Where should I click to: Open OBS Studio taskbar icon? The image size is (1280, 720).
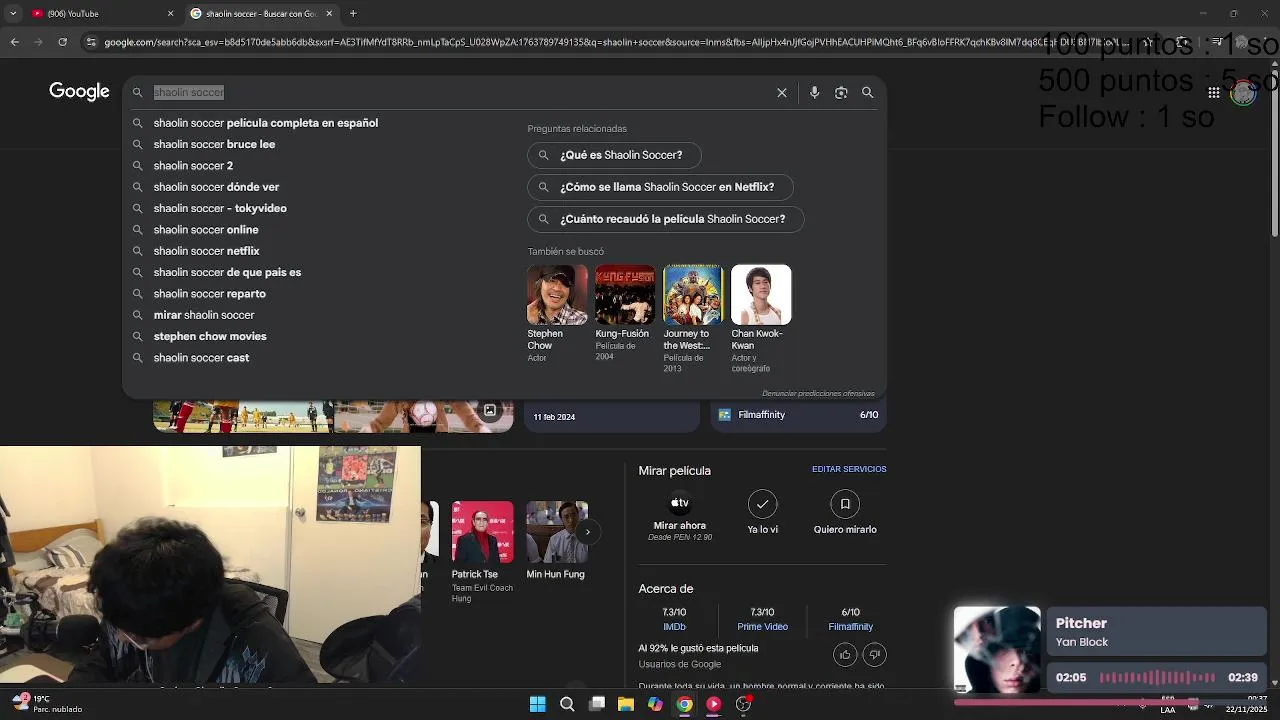(743, 704)
